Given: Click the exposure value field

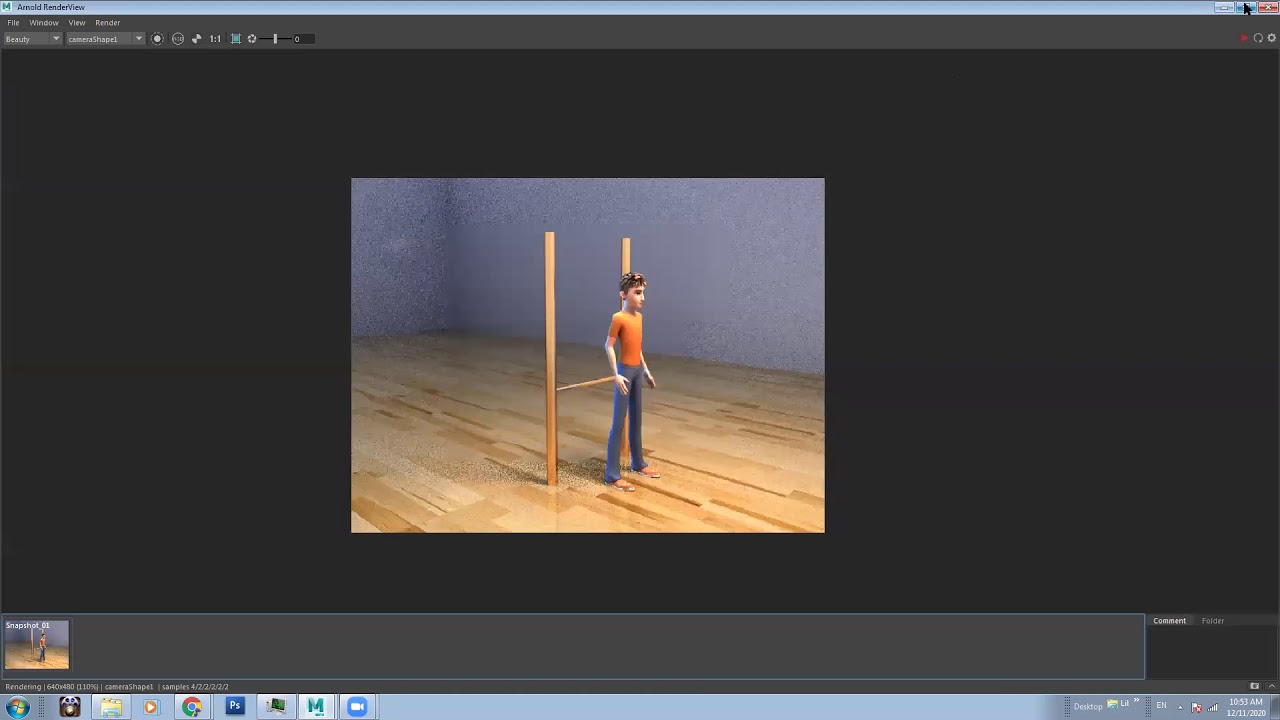Looking at the screenshot, I should (303, 39).
